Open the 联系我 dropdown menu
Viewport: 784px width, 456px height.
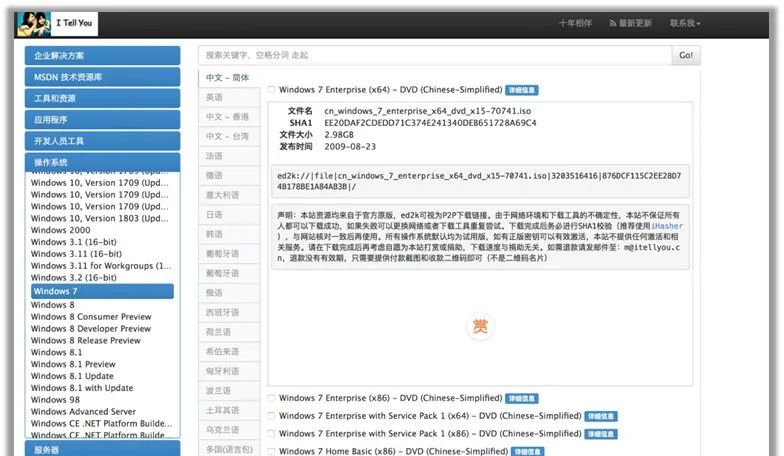[685, 23]
